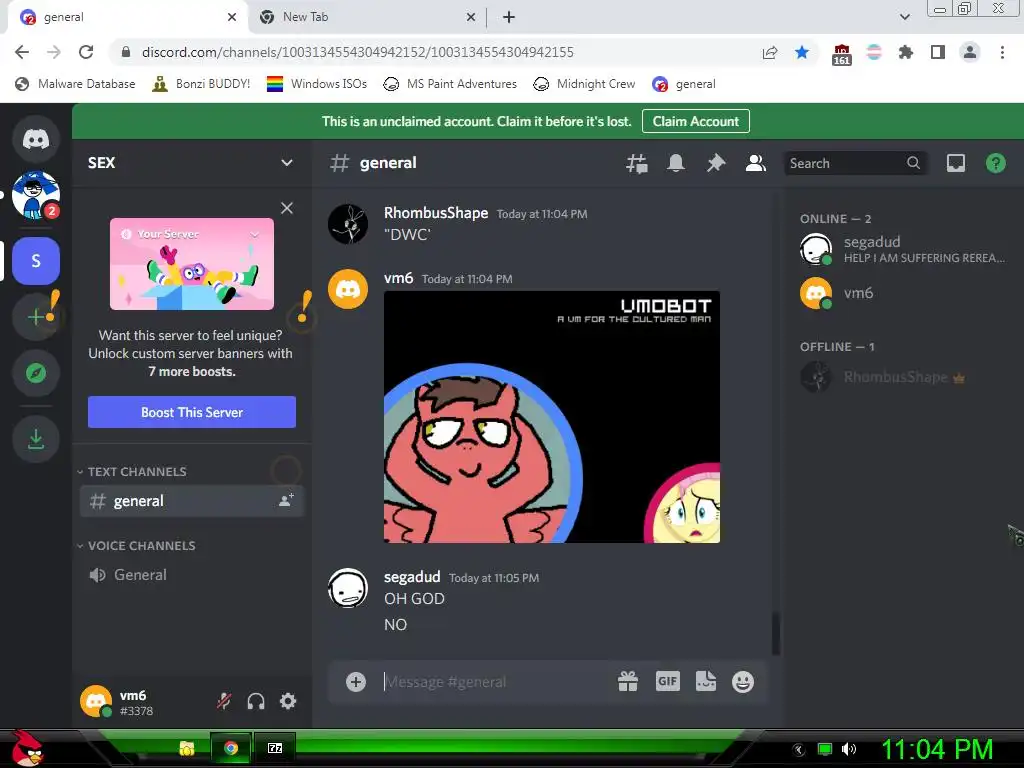Click Claim Account button
Image resolution: width=1024 pixels, height=768 pixels.
(696, 121)
